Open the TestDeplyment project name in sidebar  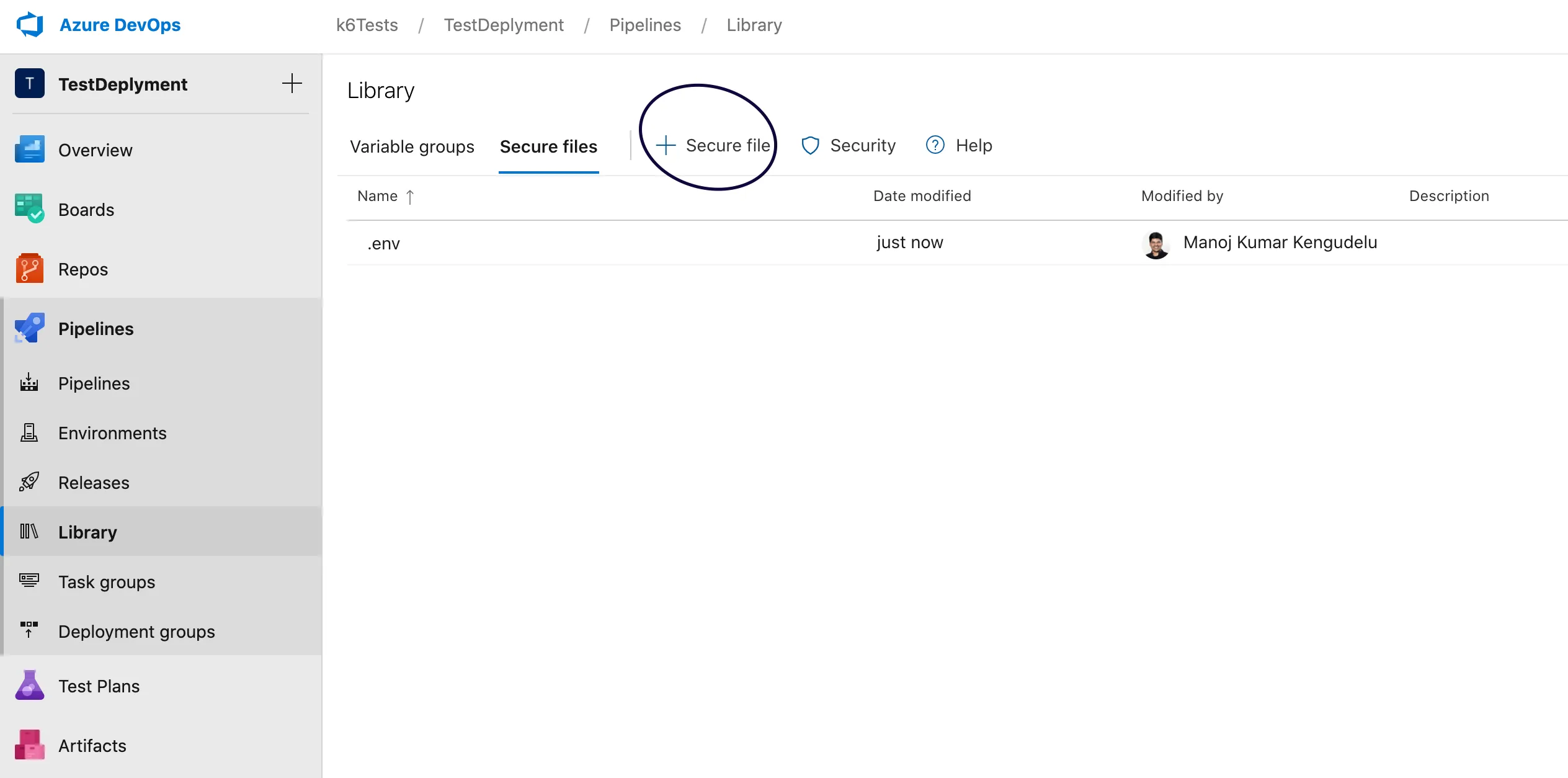click(123, 84)
